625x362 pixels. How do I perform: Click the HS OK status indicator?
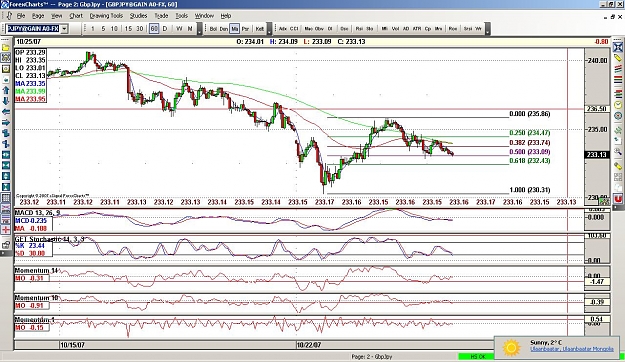pos(477,356)
